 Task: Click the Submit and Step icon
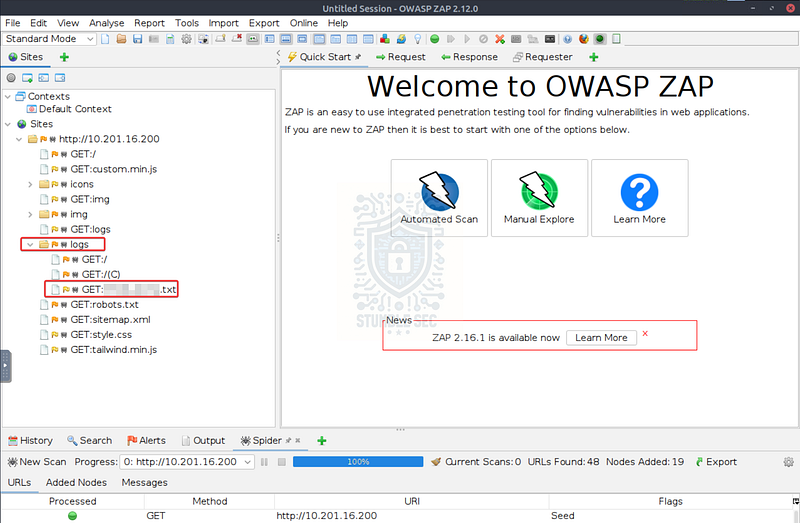[x=451, y=39]
